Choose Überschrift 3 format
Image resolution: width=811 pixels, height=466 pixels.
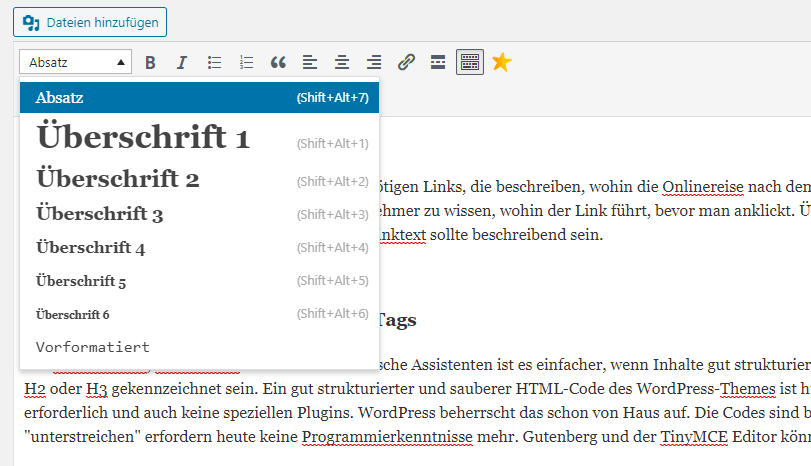tap(200, 214)
